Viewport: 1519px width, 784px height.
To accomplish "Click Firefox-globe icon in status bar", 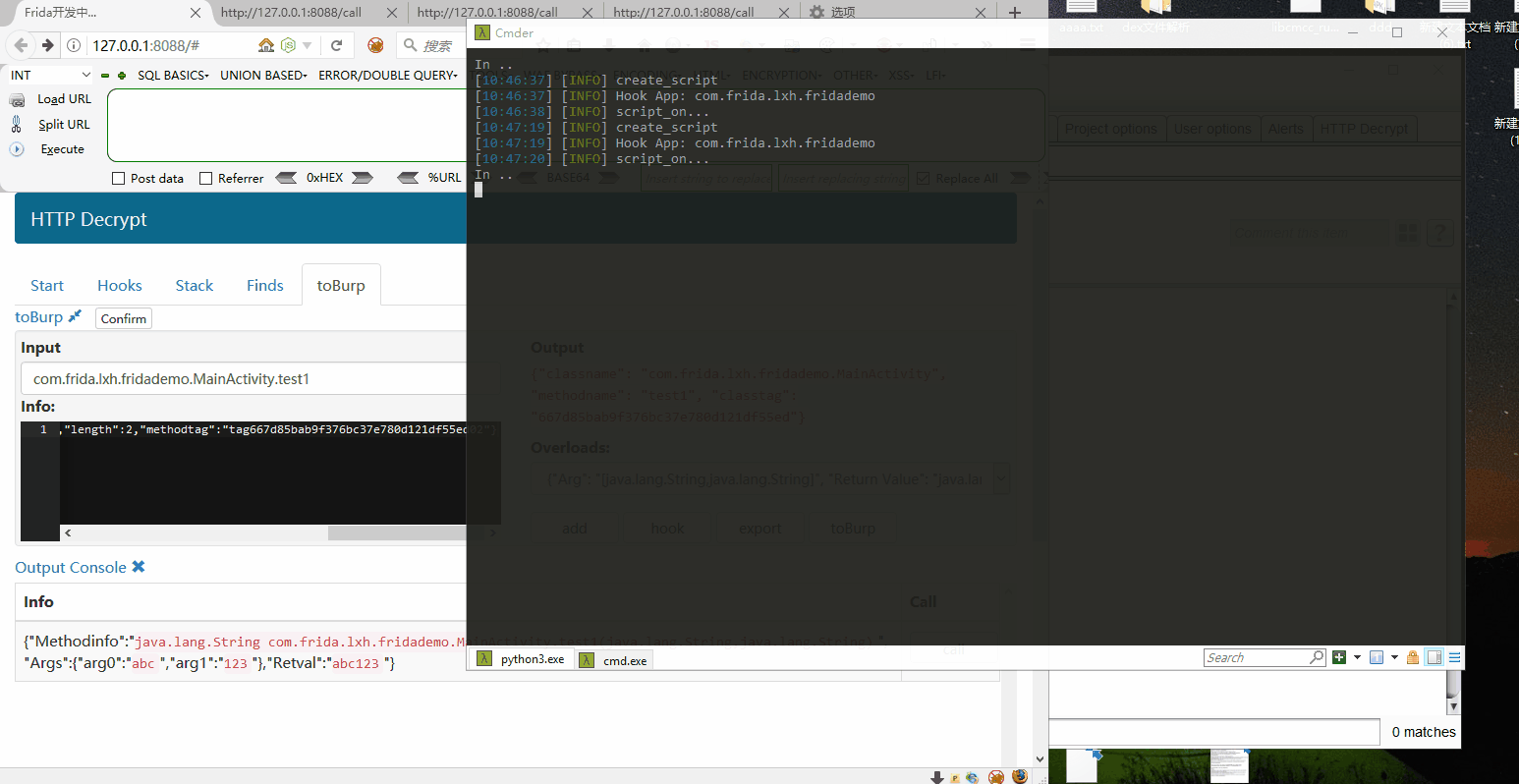I will coord(1020,776).
